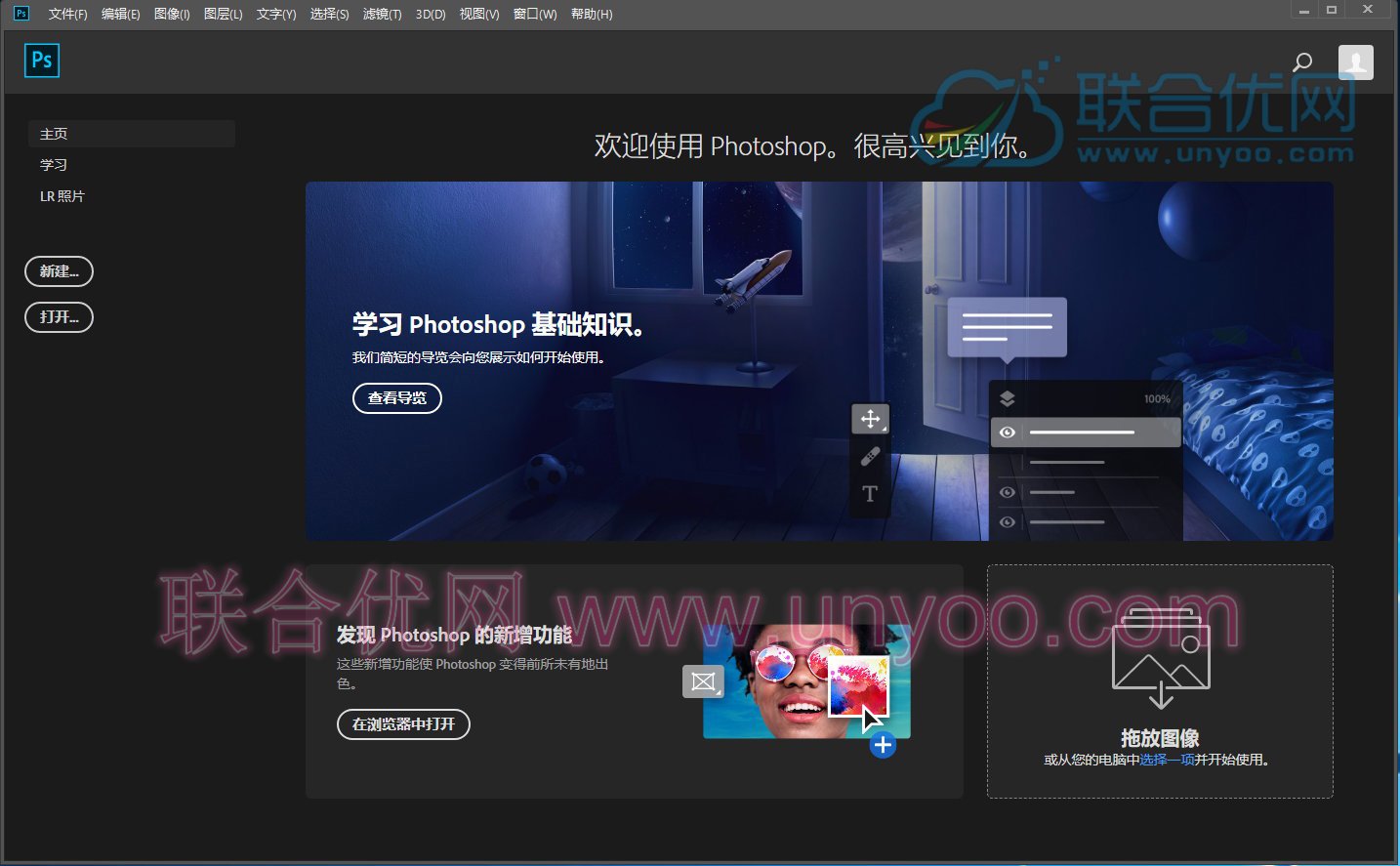Click the sunglasses face thumbnail image
Viewport: 1400px width, 866px height.
coord(806,681)
